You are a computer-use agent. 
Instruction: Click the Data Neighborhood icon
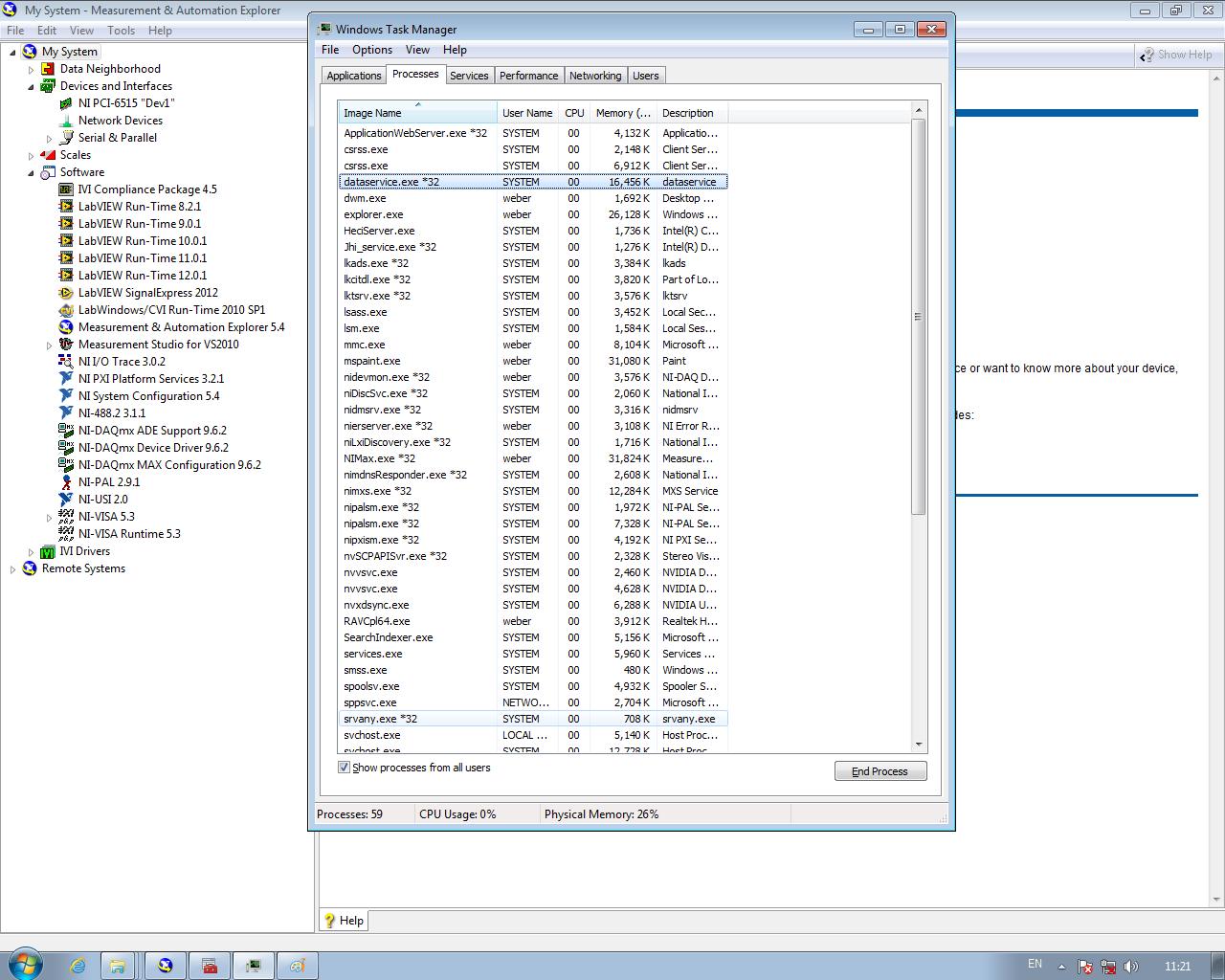[x=48, y=69]
